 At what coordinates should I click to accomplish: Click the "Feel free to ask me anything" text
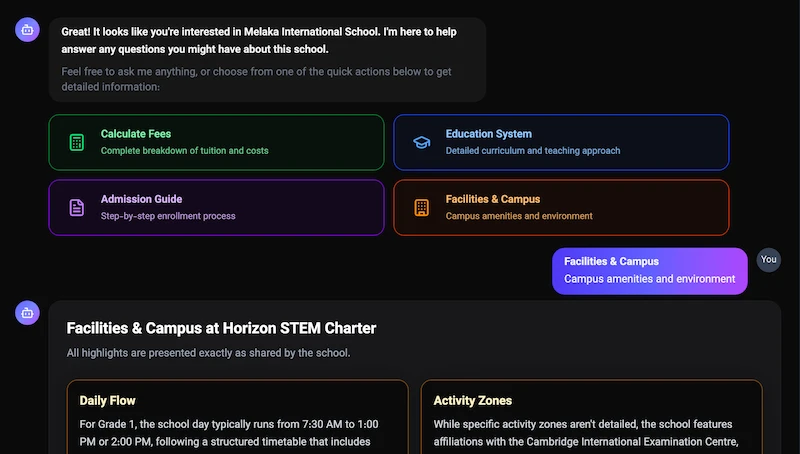(256, 79)
